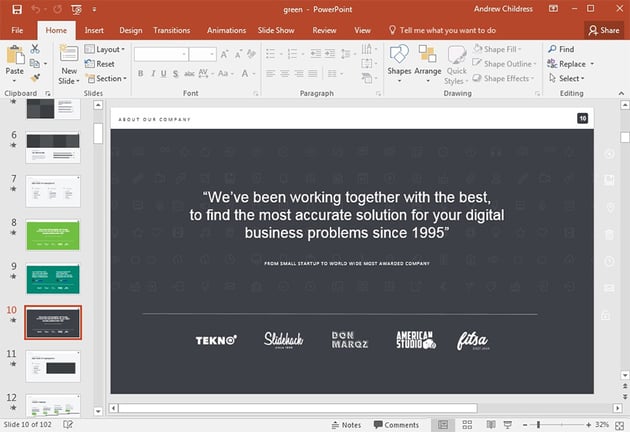Screen dimensions: 630x432
Task: Open the Section dropdown
Action: tap(108, 78)
